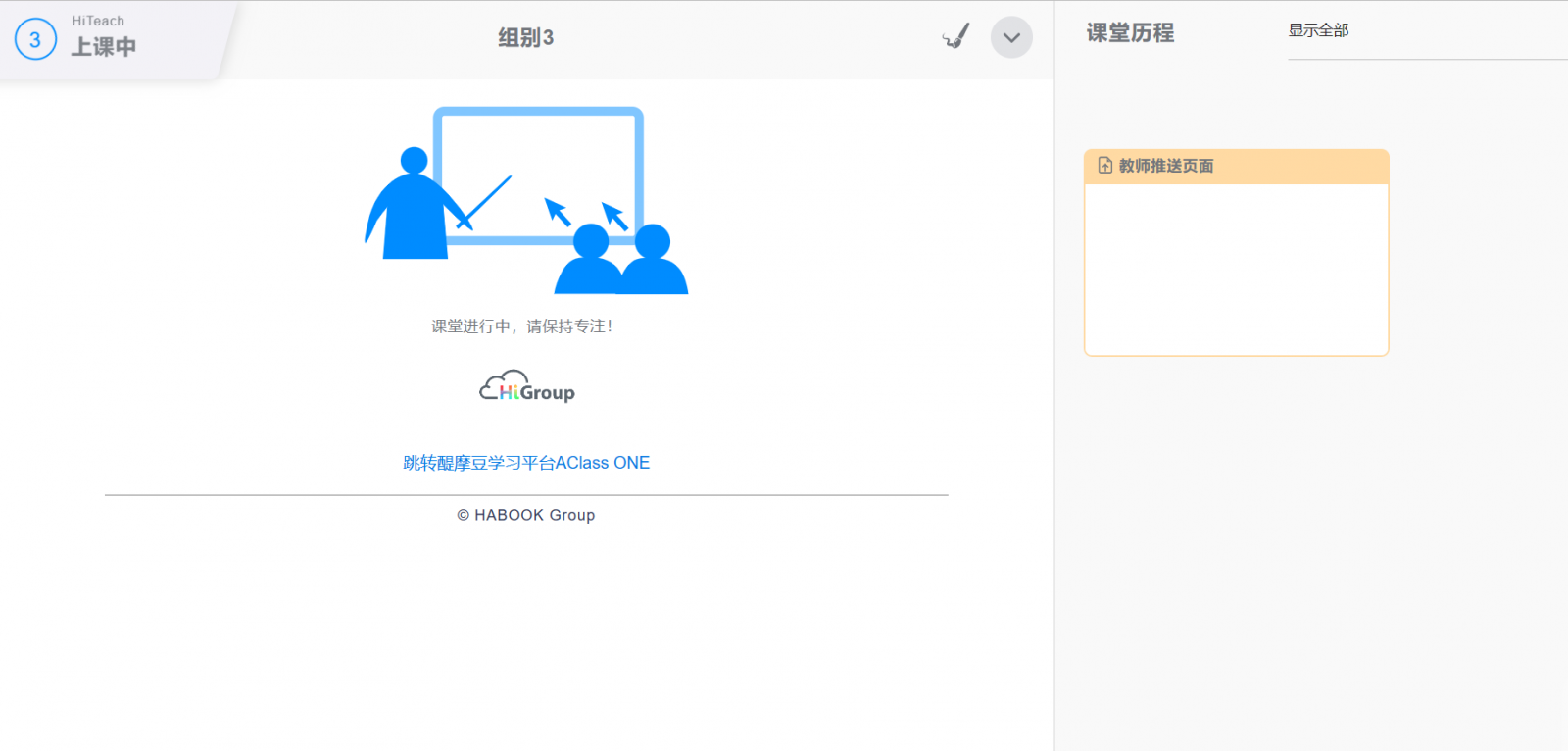
Task: Click the 上课中 status label
Action: pyautogui.click(x=104, y=47)
